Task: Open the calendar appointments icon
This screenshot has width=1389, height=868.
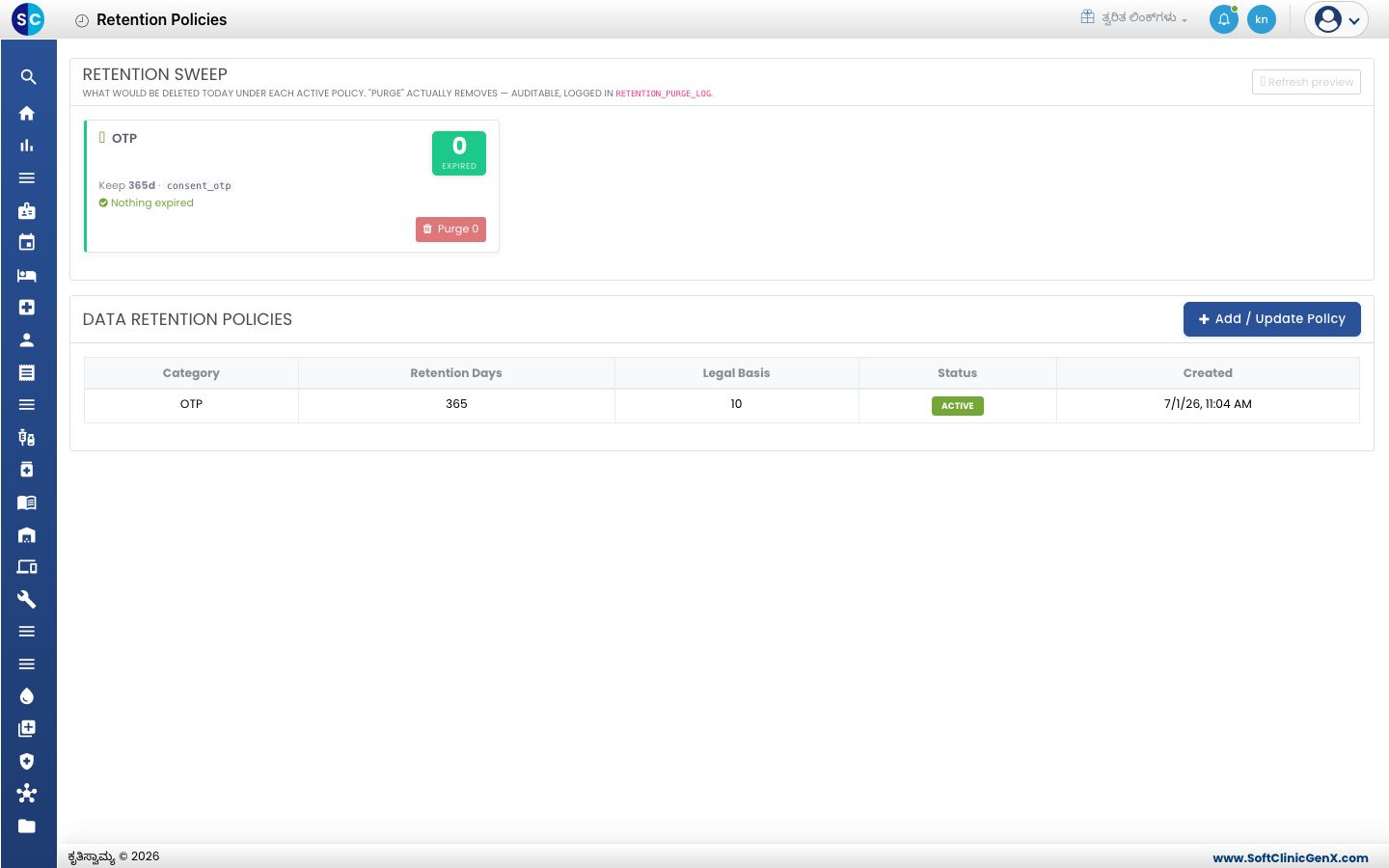Action: [x=27, y=242]
